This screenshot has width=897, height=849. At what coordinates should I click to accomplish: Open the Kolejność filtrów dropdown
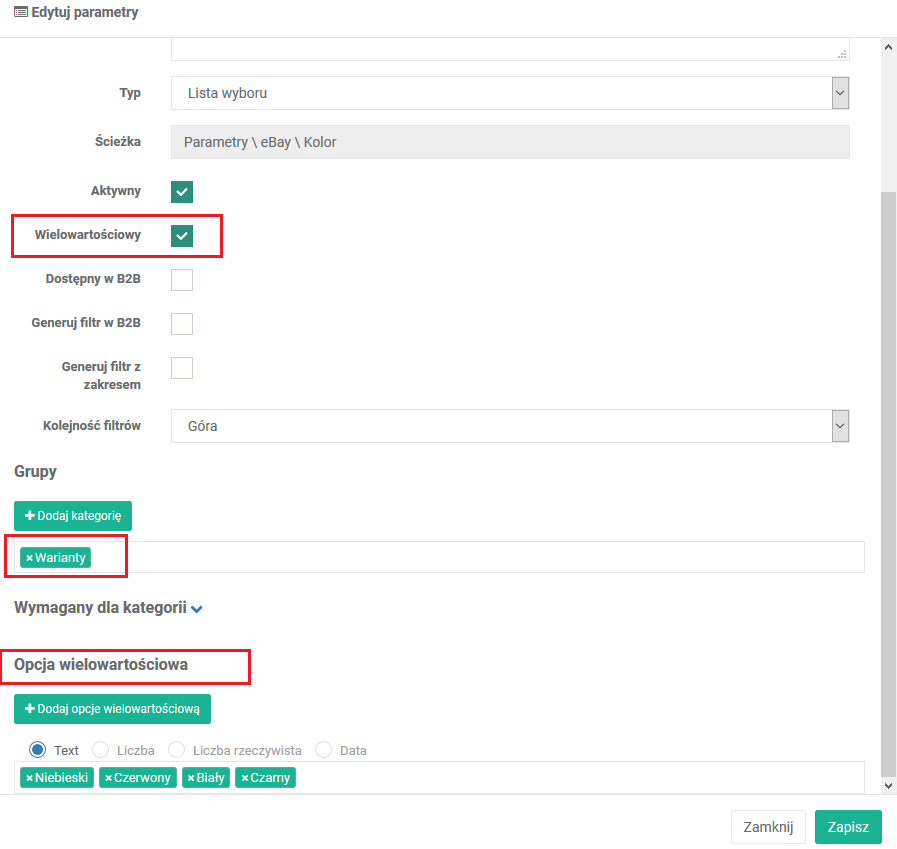point(510,426)
